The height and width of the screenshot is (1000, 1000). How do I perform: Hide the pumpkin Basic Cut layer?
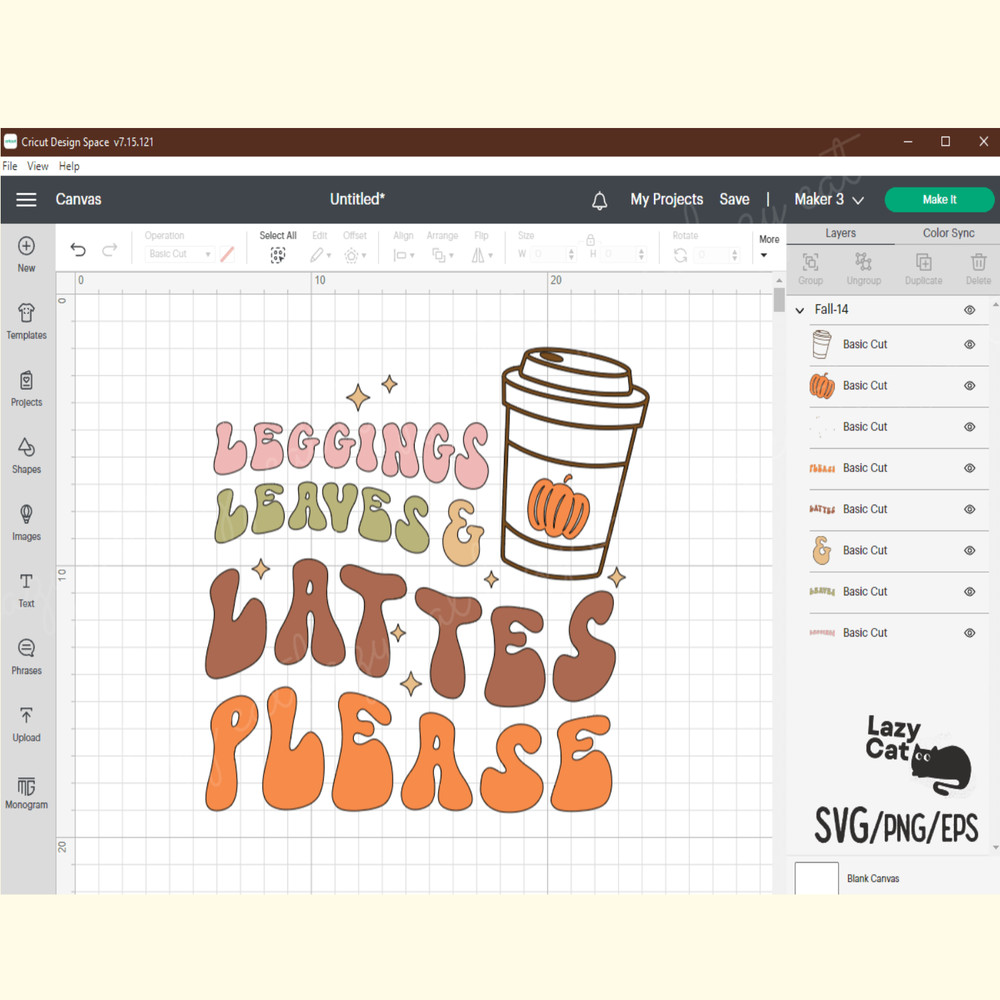click(969, 386)
